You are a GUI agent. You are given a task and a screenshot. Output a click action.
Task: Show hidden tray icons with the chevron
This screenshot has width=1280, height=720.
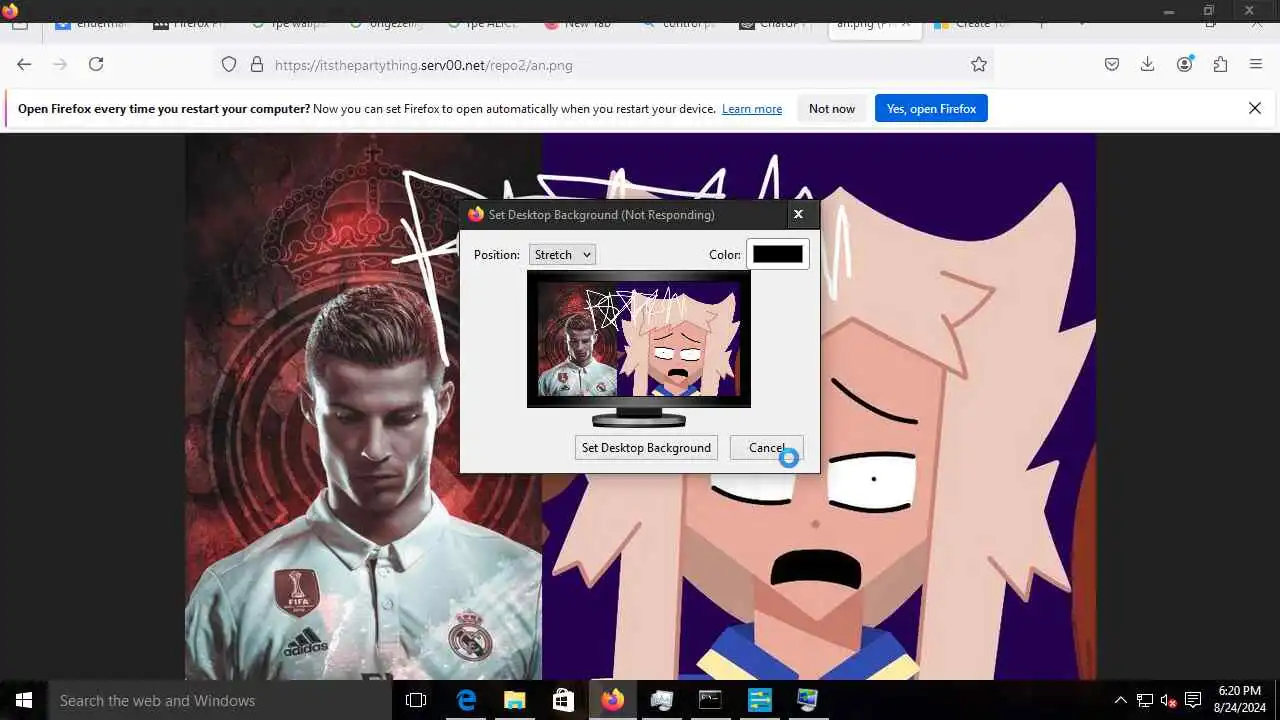click(x=1120, y=700)
